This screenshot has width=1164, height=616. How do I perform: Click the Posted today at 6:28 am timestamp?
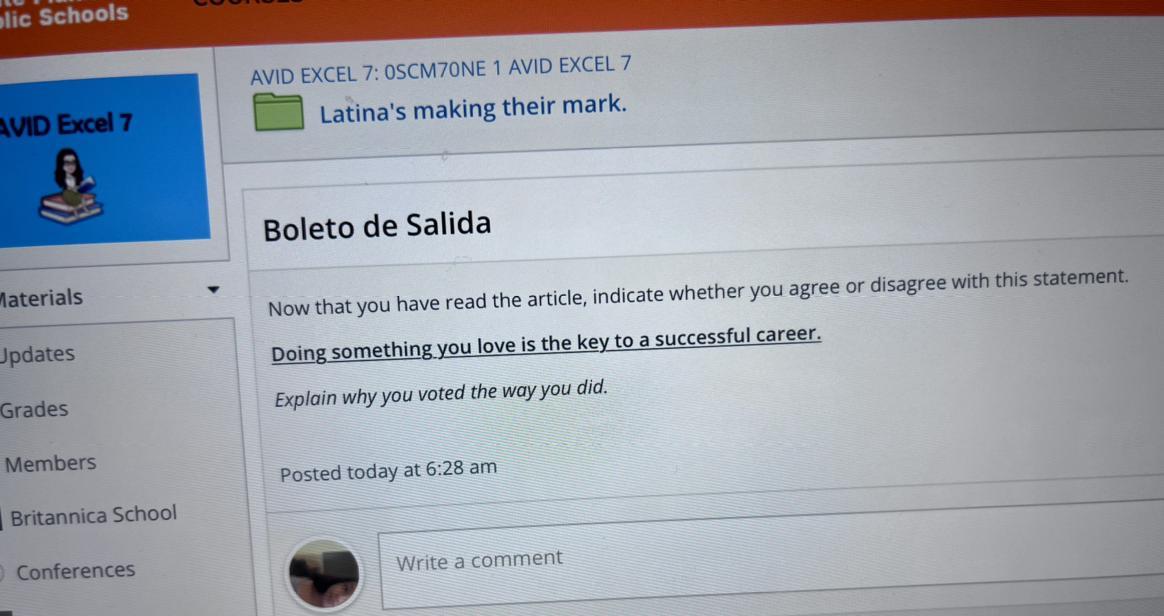388,471
